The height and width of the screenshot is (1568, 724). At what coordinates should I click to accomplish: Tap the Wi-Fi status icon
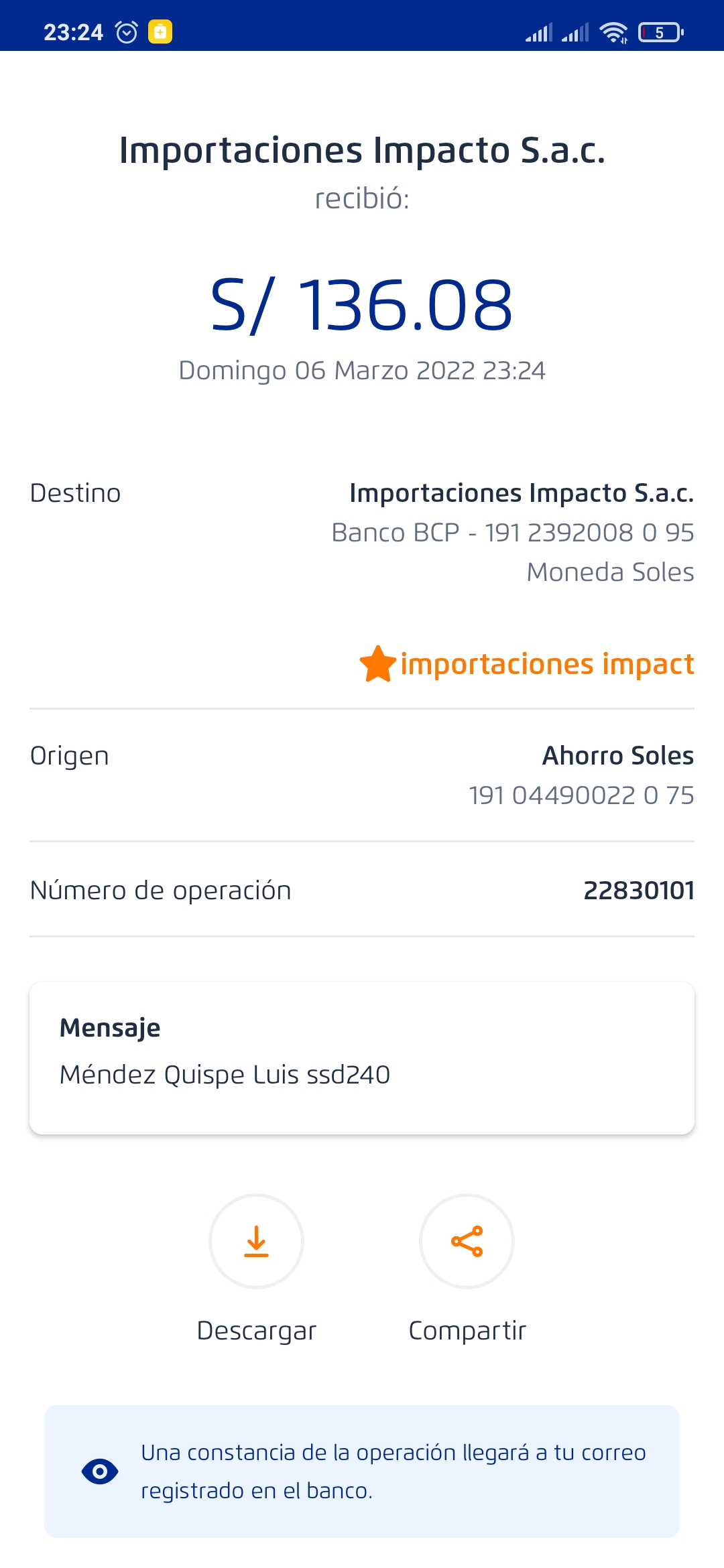tap(613, 32)
